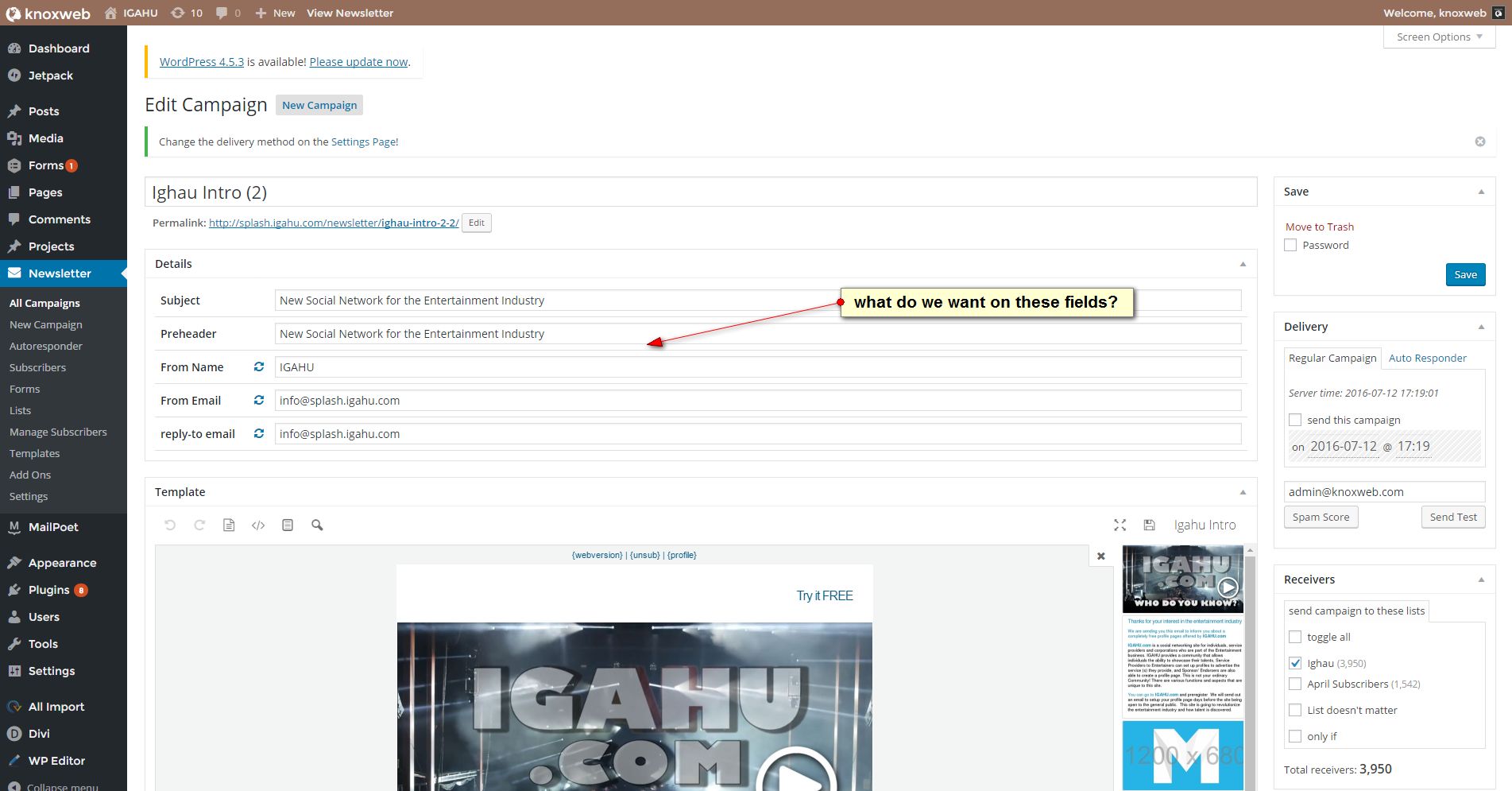Open Templates under Newsletter menu
The height and width of the screenshot is (791, 1512).
(34, 453)
